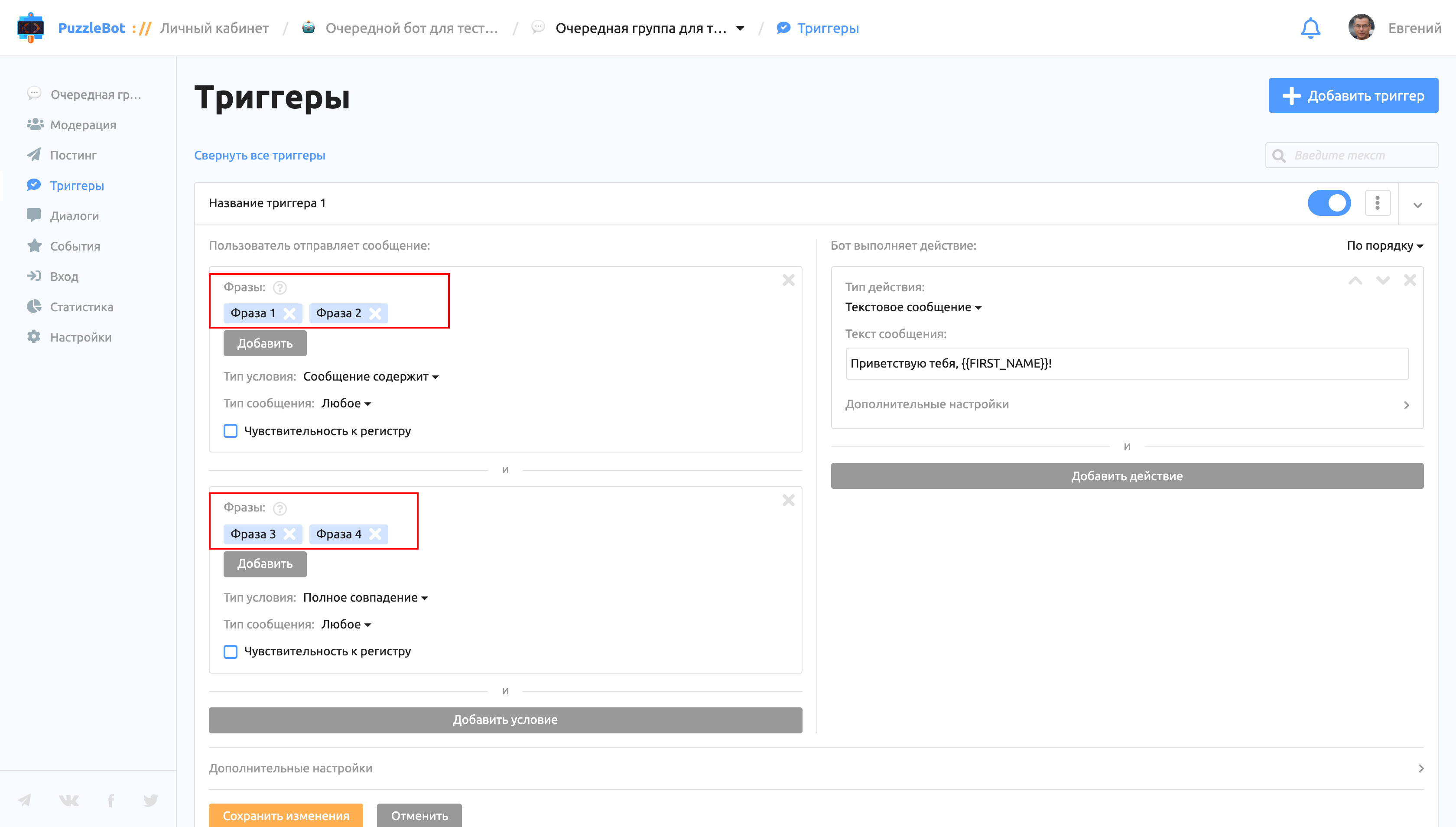1456x827 pixels.
Task: Click Добавить действие button
Action: (x=1127, y=476)
